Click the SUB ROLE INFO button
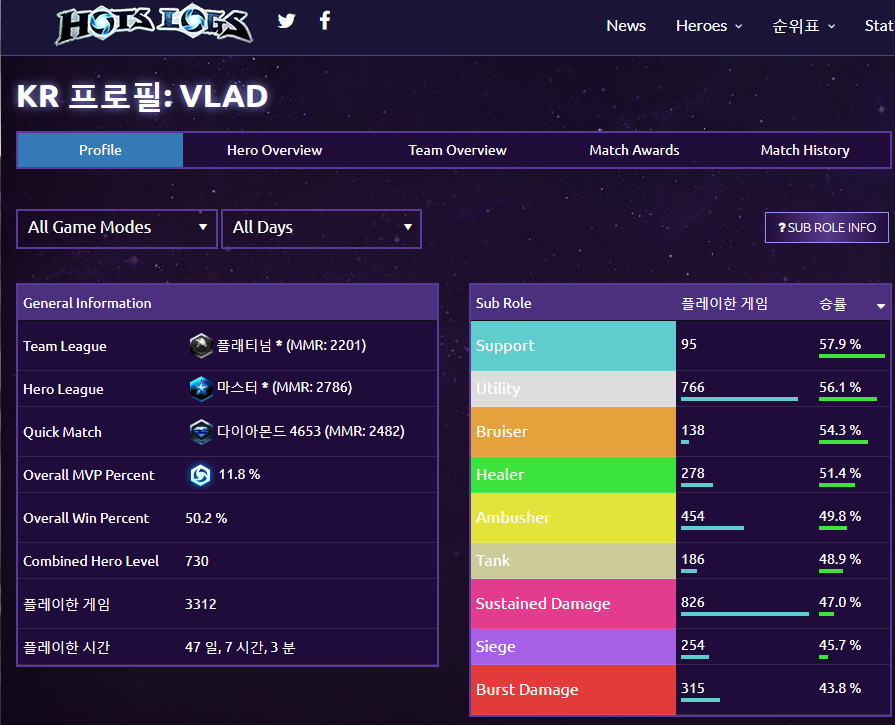This screenshot has width=895, height=725. (826, 227)
